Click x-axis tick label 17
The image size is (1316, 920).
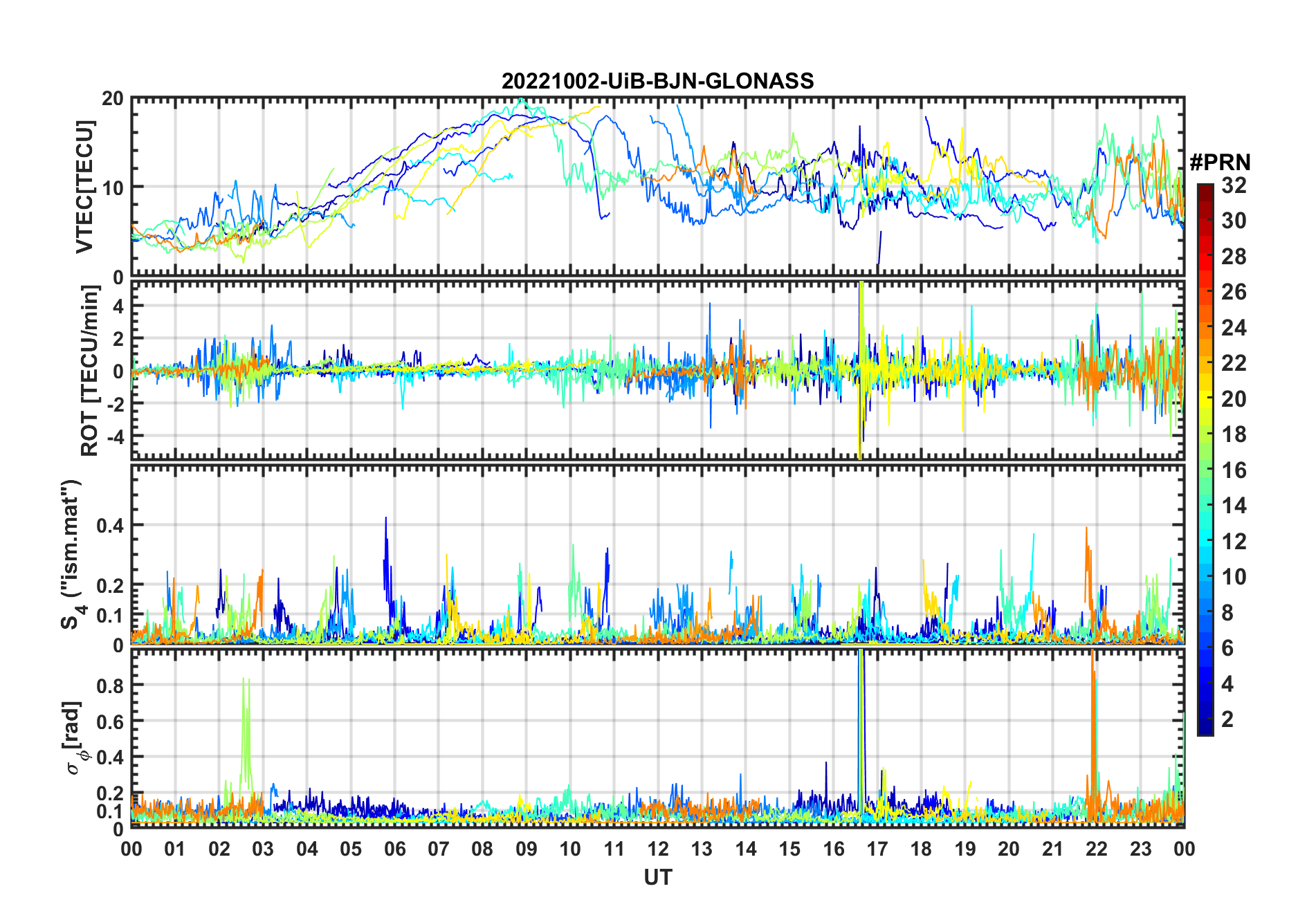(877, 849)
